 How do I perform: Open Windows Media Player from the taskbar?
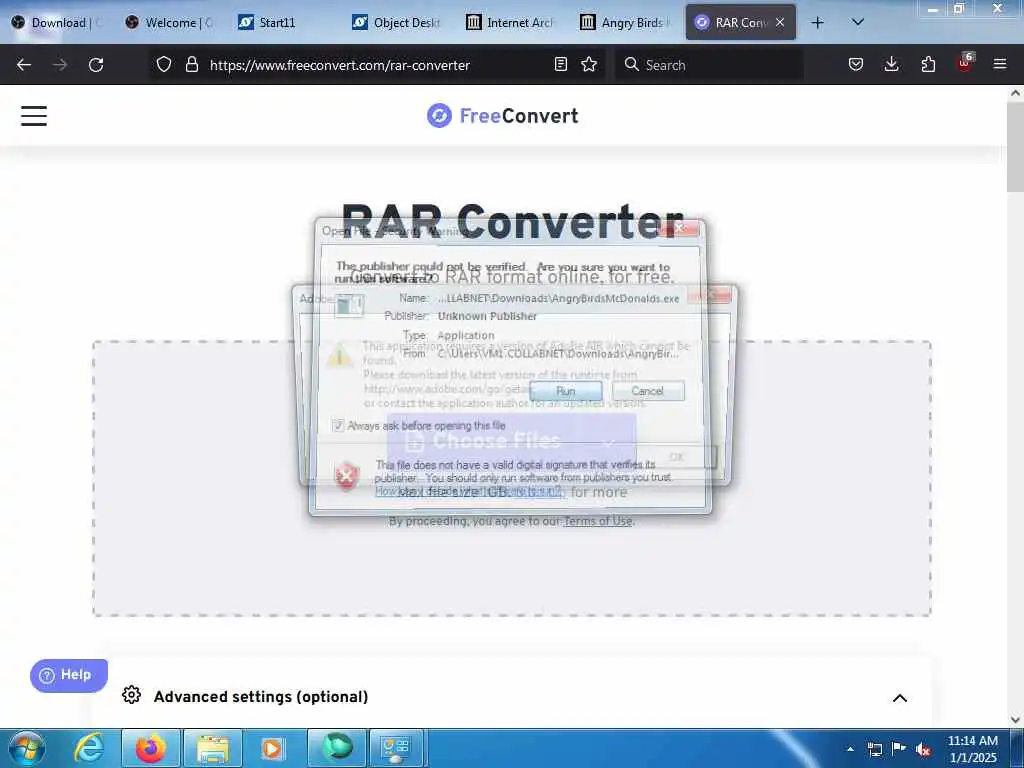[272, 748]
